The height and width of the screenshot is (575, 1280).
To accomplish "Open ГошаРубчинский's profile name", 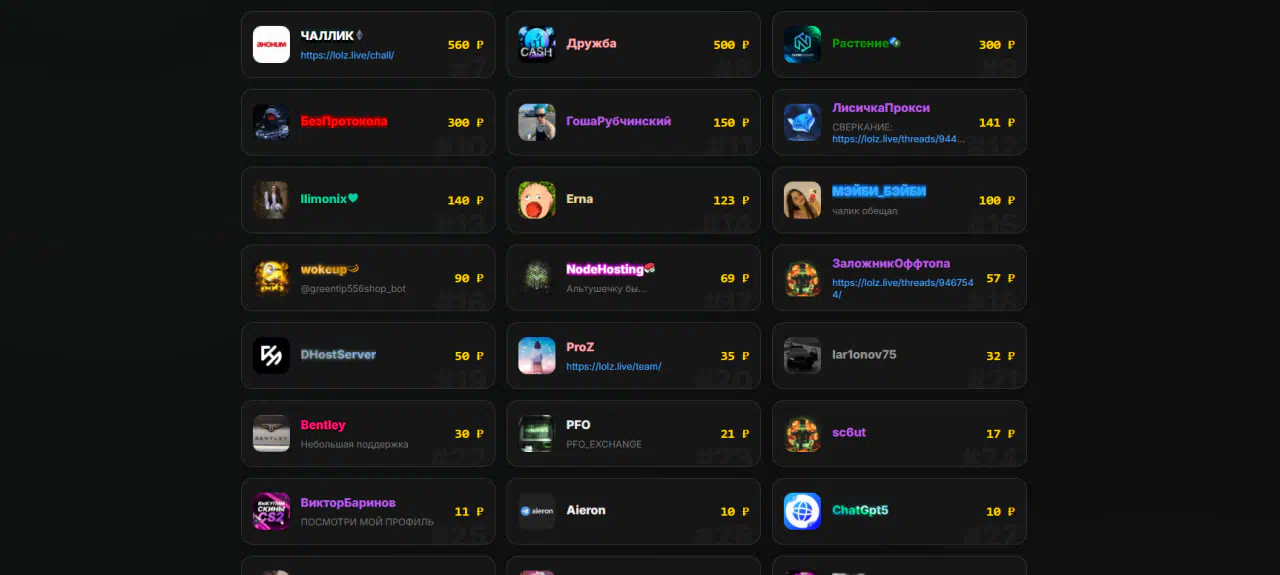I will tap(618, 121).
